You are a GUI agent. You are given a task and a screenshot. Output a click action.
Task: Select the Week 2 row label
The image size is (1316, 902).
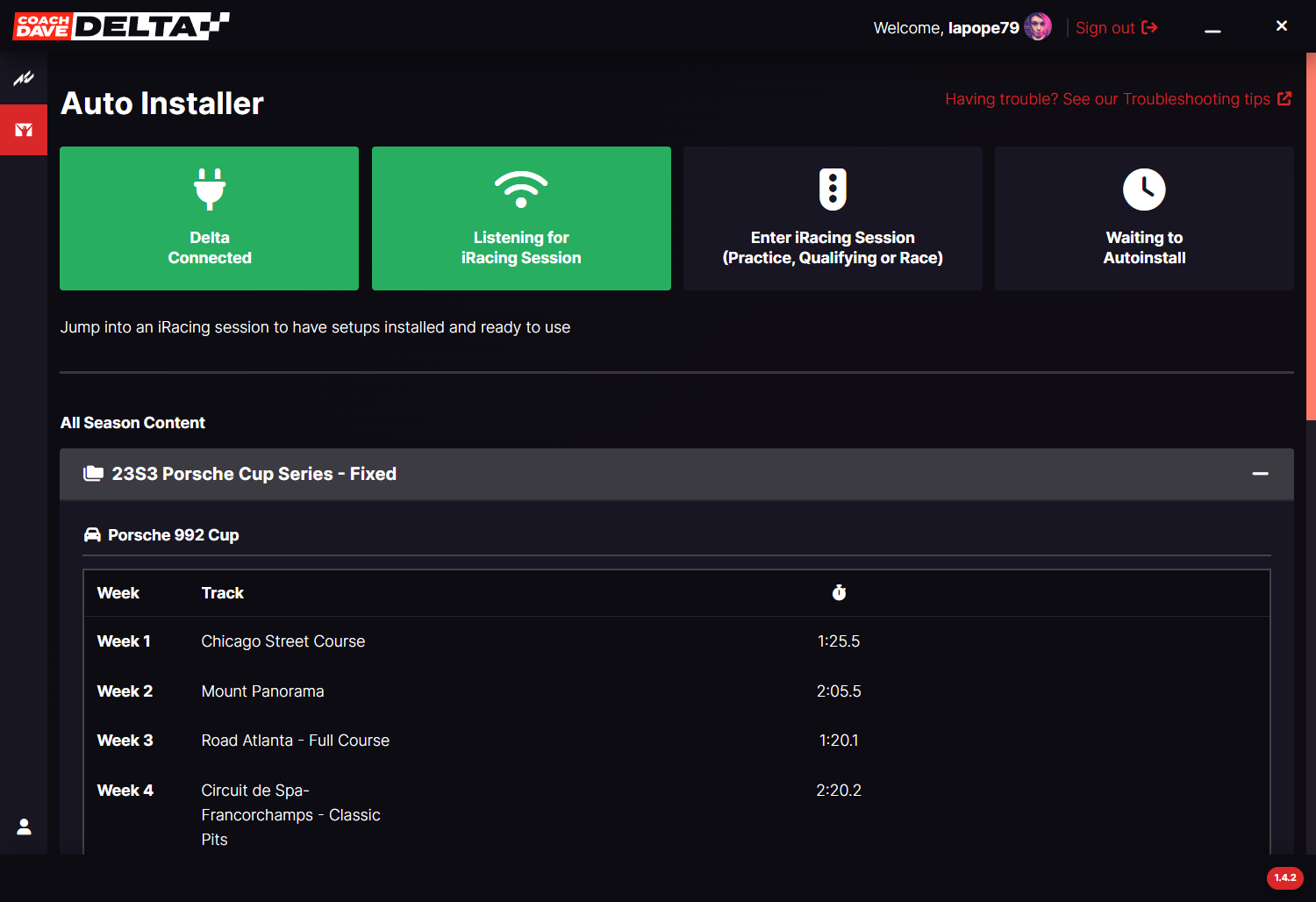125,691
